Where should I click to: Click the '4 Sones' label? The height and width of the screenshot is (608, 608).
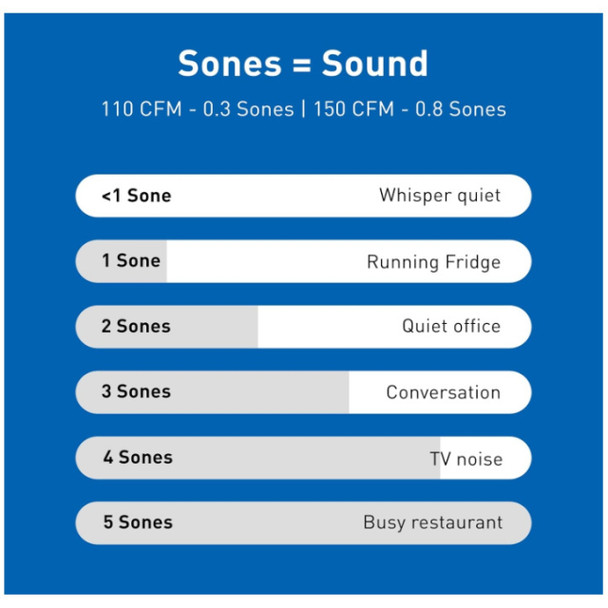[138, 458]
